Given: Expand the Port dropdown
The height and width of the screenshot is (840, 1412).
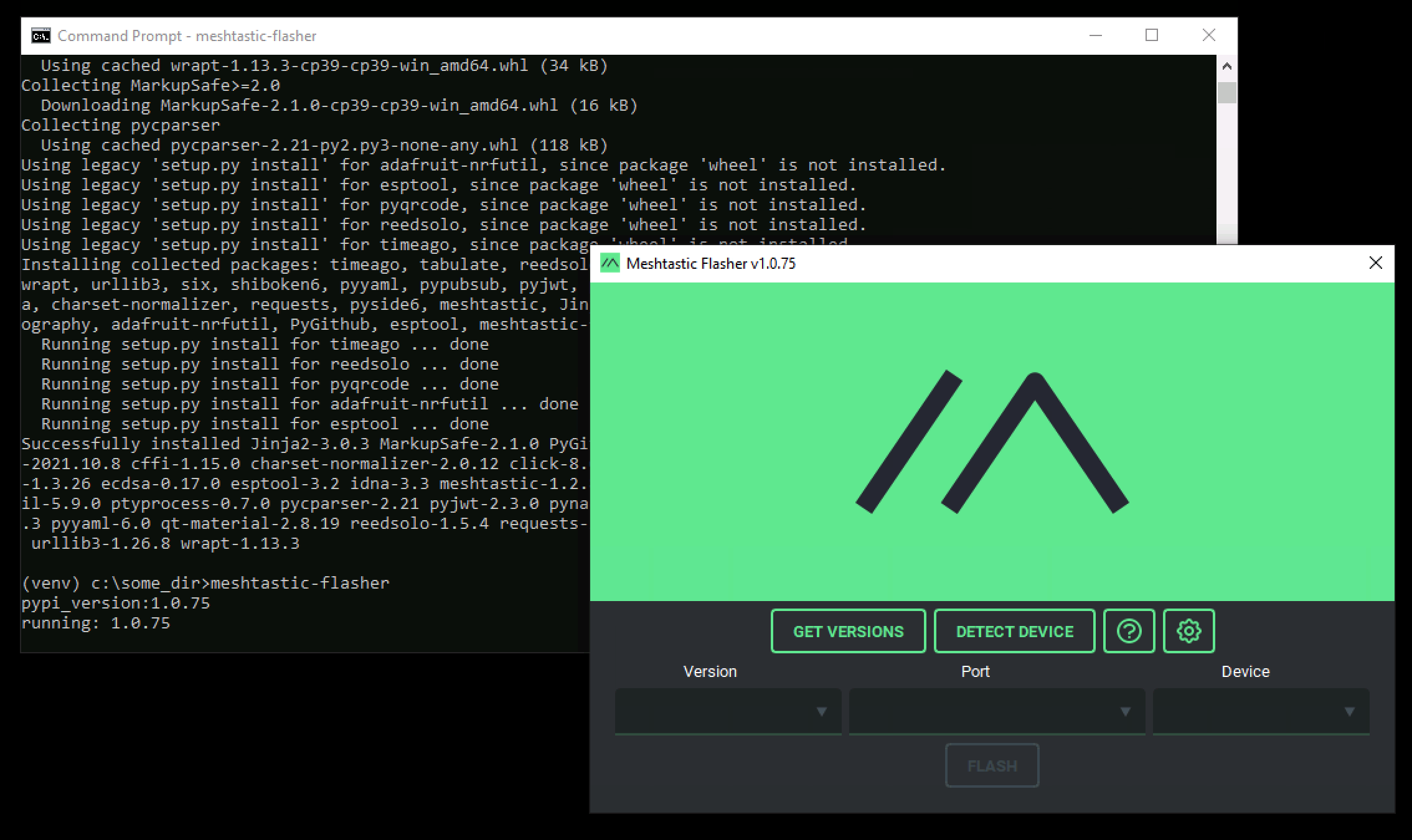Looking at the screenshot, I should 997,711.
